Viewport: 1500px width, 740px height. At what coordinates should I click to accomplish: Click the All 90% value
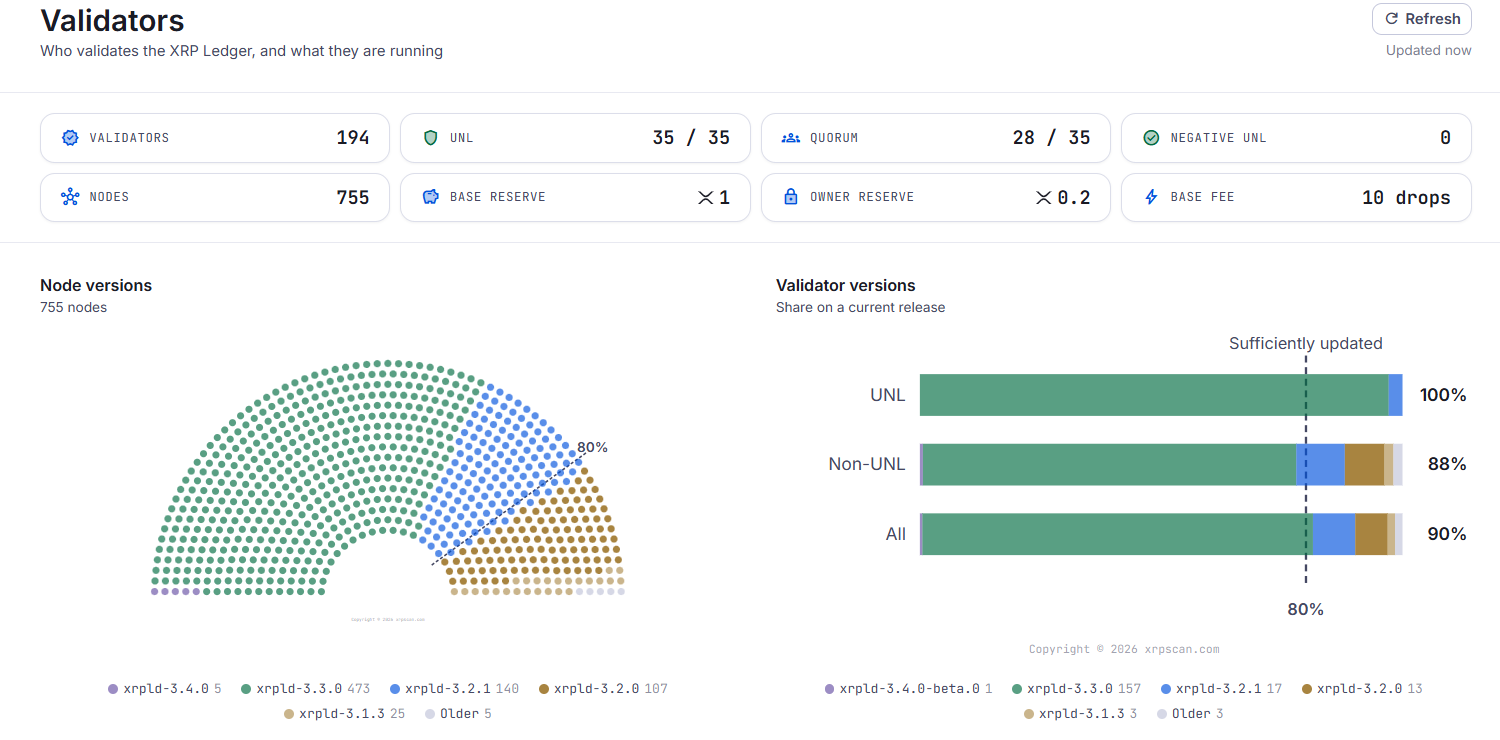(x=1447, y=534)
